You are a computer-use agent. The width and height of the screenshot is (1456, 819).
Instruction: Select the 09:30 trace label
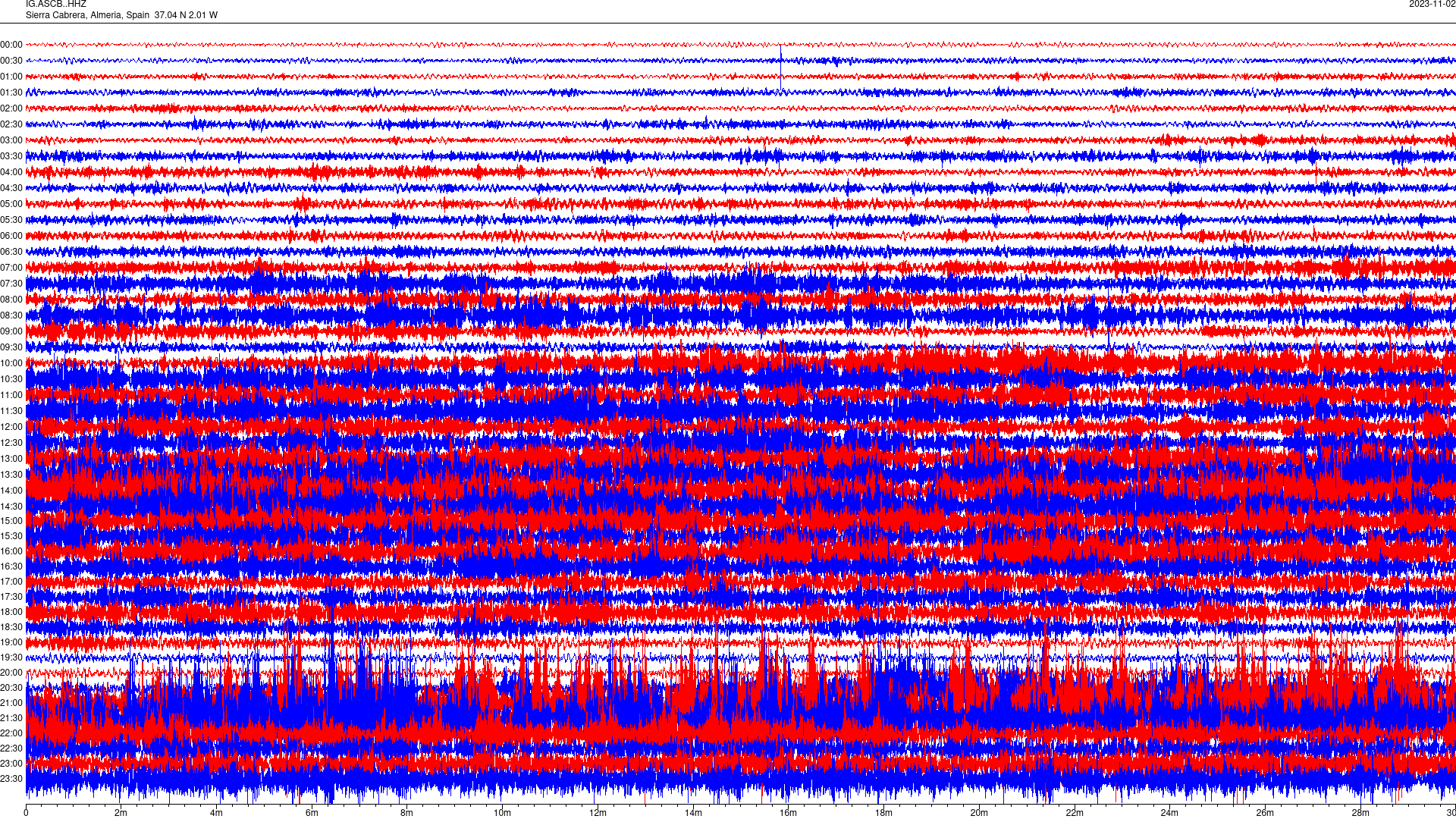click(11, 347)
